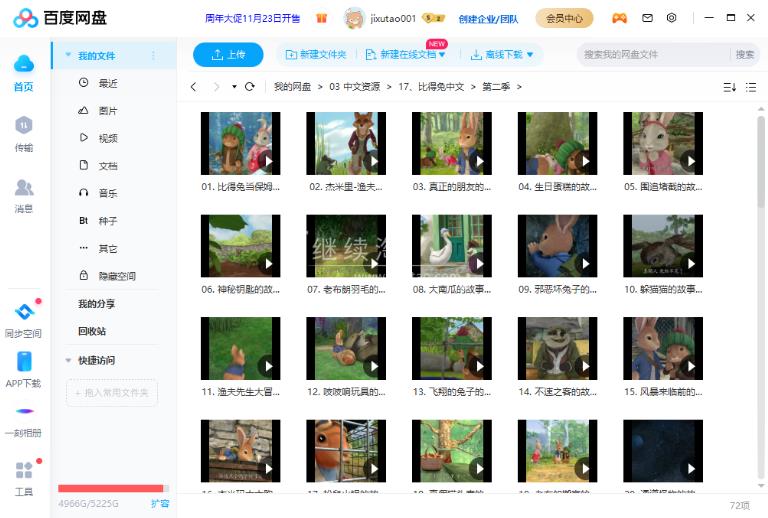The image size is (768, 518).
Task: Select video 02. 杰米里-渔夫 thumbnail
Action: pyautogui.click(x=346, y=143)
